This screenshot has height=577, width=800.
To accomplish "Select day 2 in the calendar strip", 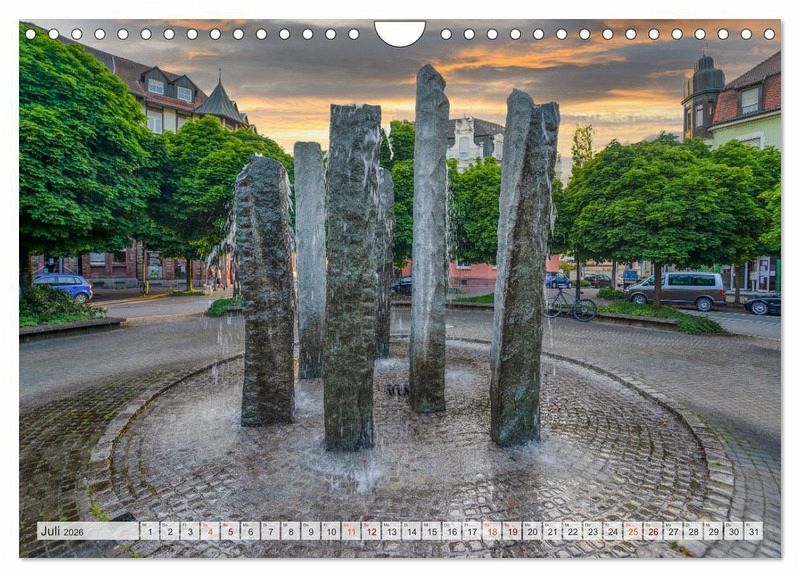I will tap(169, 531).
